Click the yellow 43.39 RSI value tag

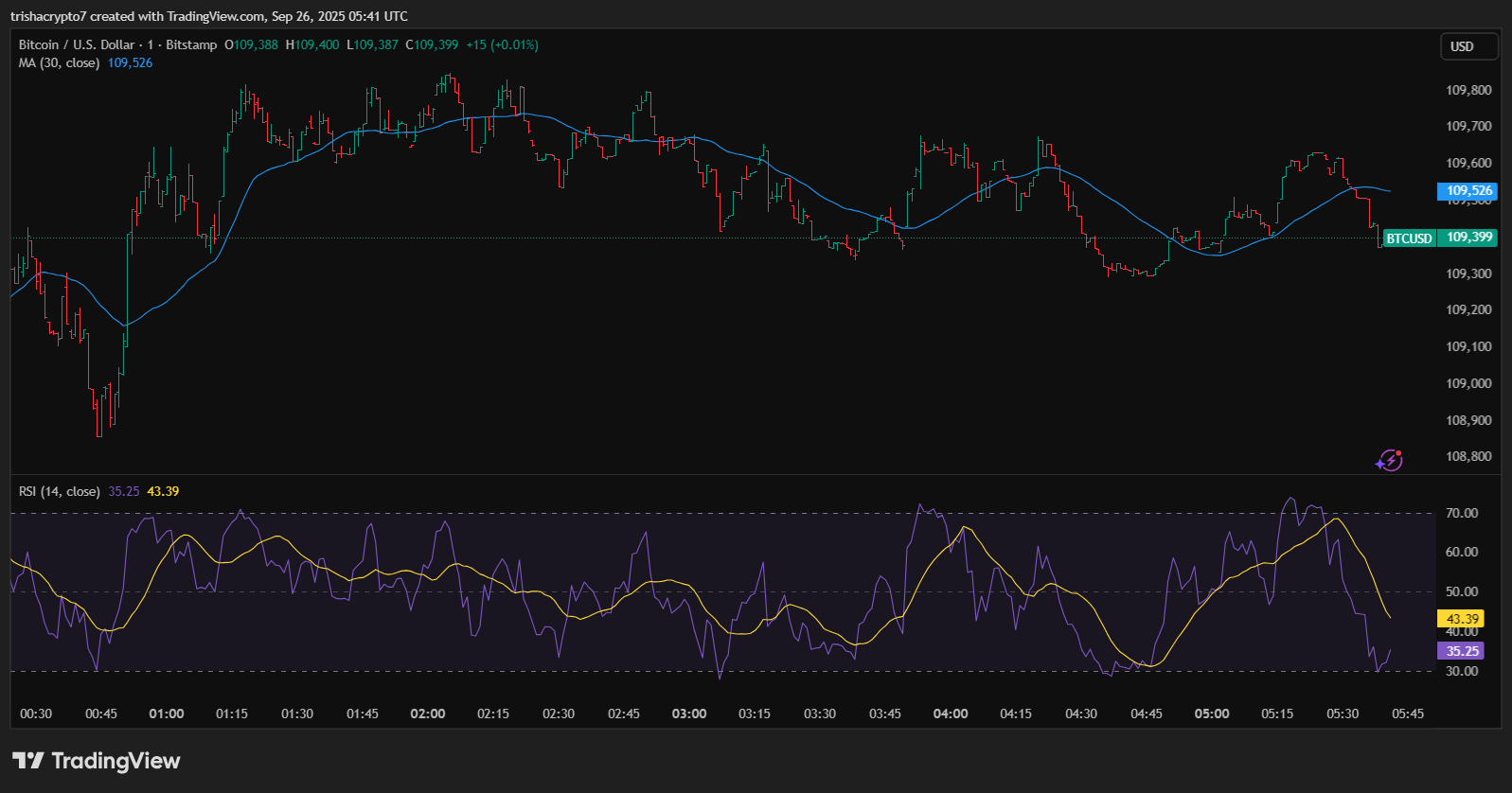(1461, 619)
